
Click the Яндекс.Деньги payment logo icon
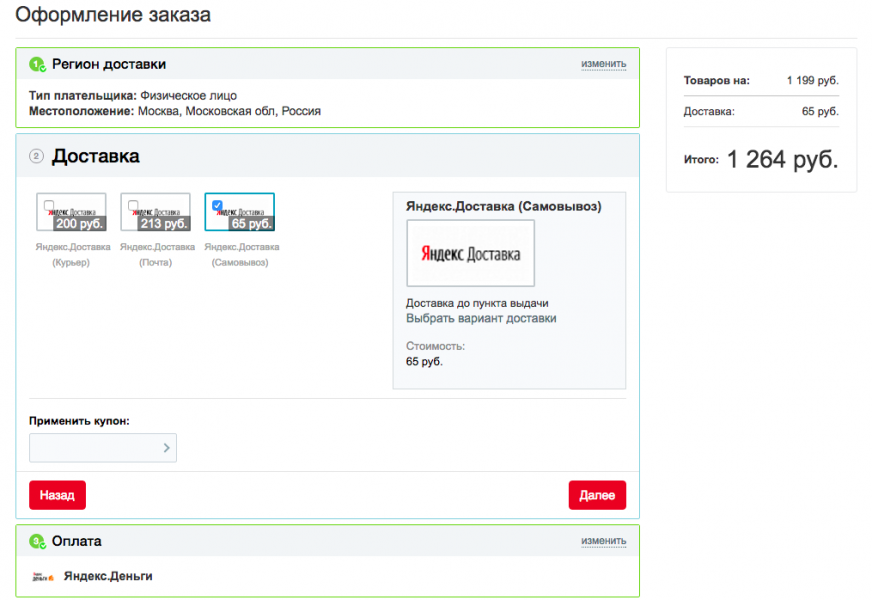42,577
